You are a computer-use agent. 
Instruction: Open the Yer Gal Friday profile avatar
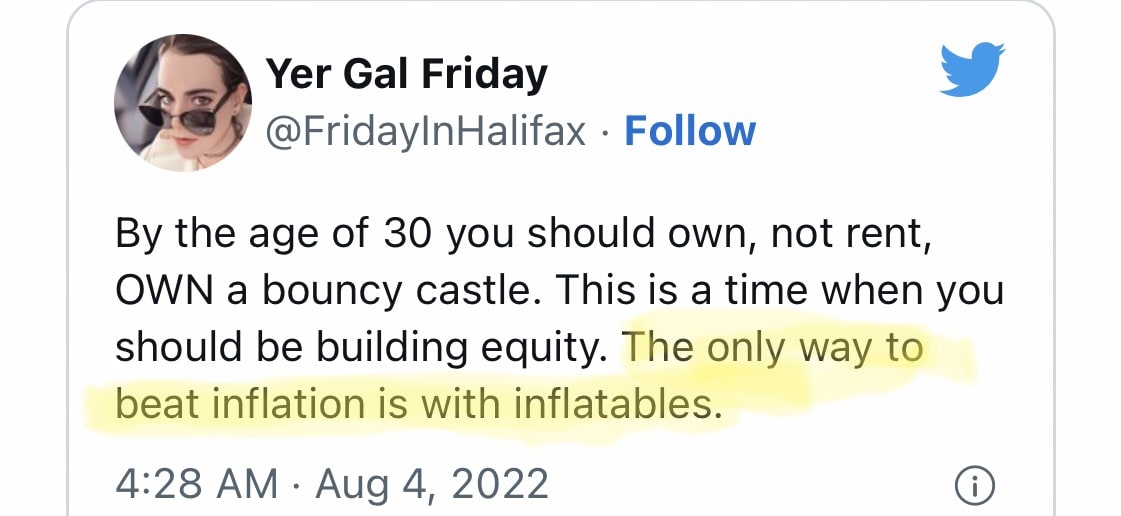pos(182,103)
